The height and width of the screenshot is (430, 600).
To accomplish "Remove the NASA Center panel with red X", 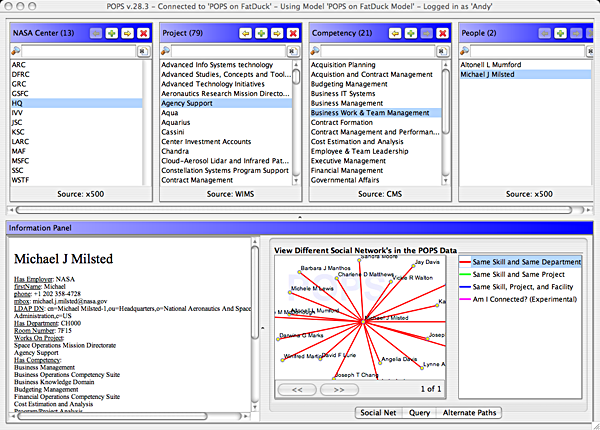I will click(x=141, y=33).
